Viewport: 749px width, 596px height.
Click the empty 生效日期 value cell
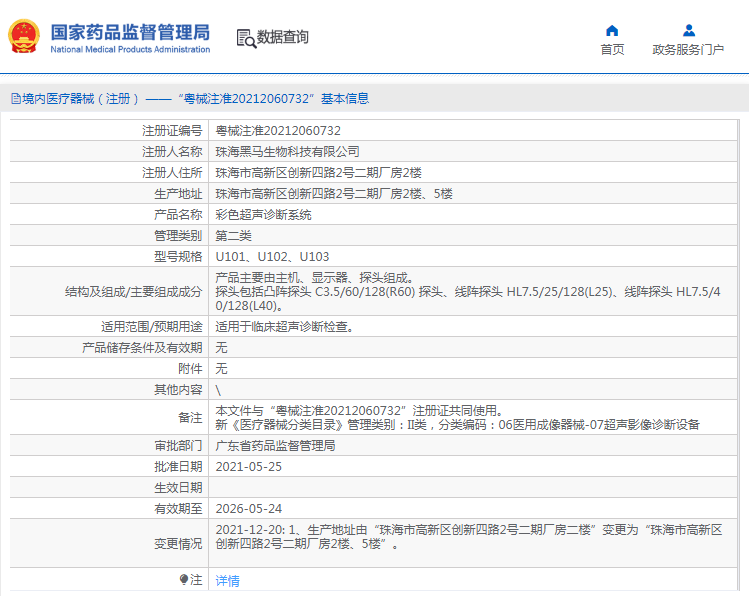click(x=473, y=488)
